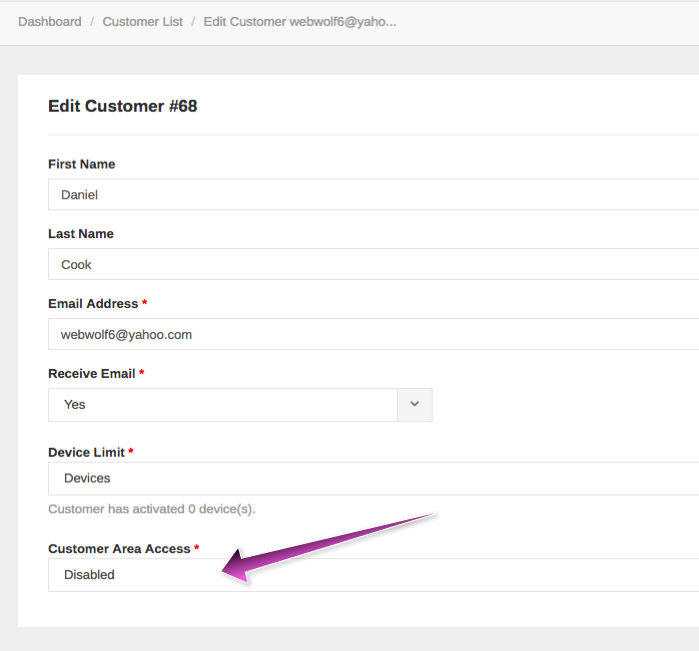Viewport: 699px width, 651px height.
Task: Click the Email Address label
Action: point(93,304)
